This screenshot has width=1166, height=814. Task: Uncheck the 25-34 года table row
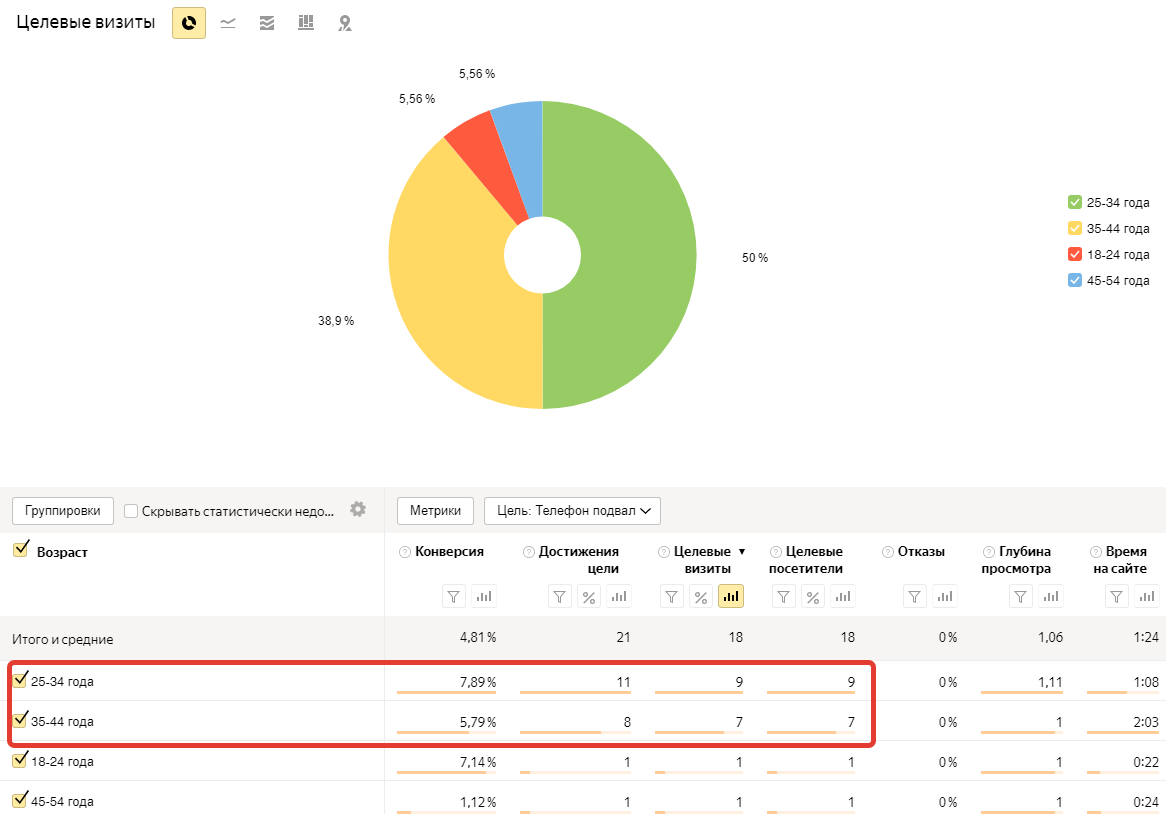20,679
